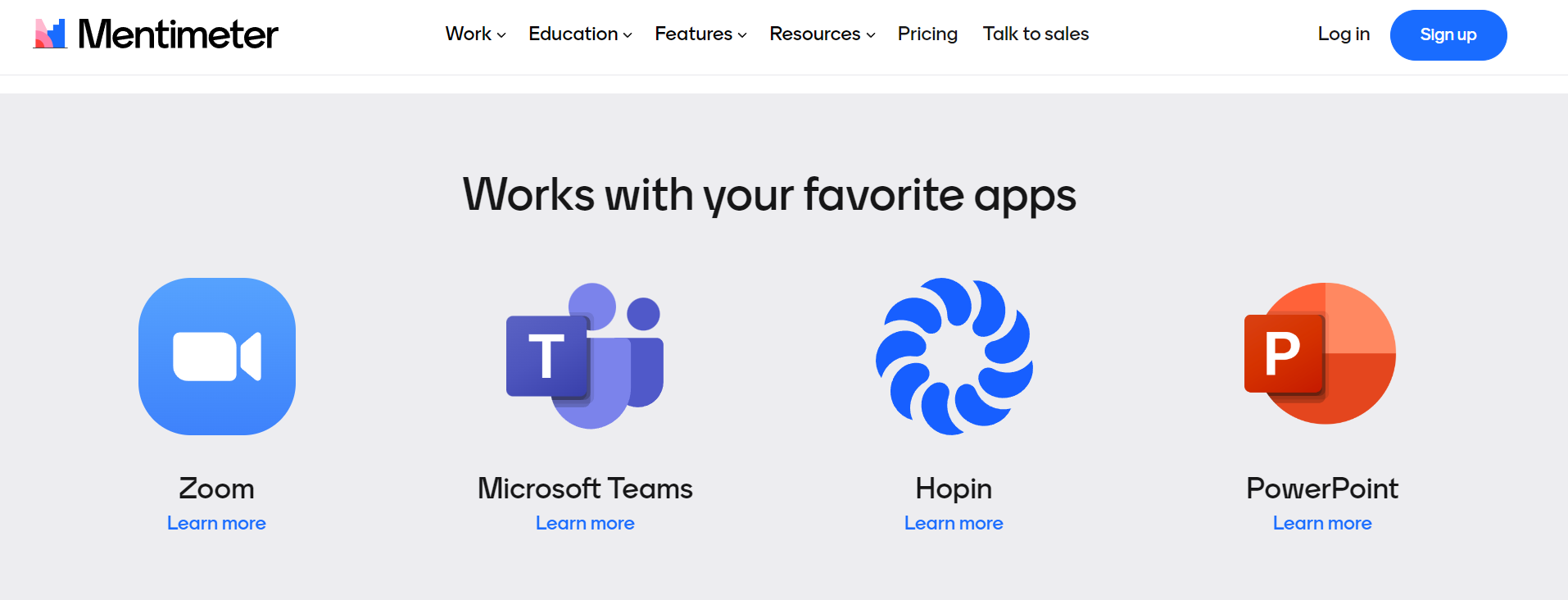
Task: Click the Mentimeter logo icon
Action: [x=50, y=34]
